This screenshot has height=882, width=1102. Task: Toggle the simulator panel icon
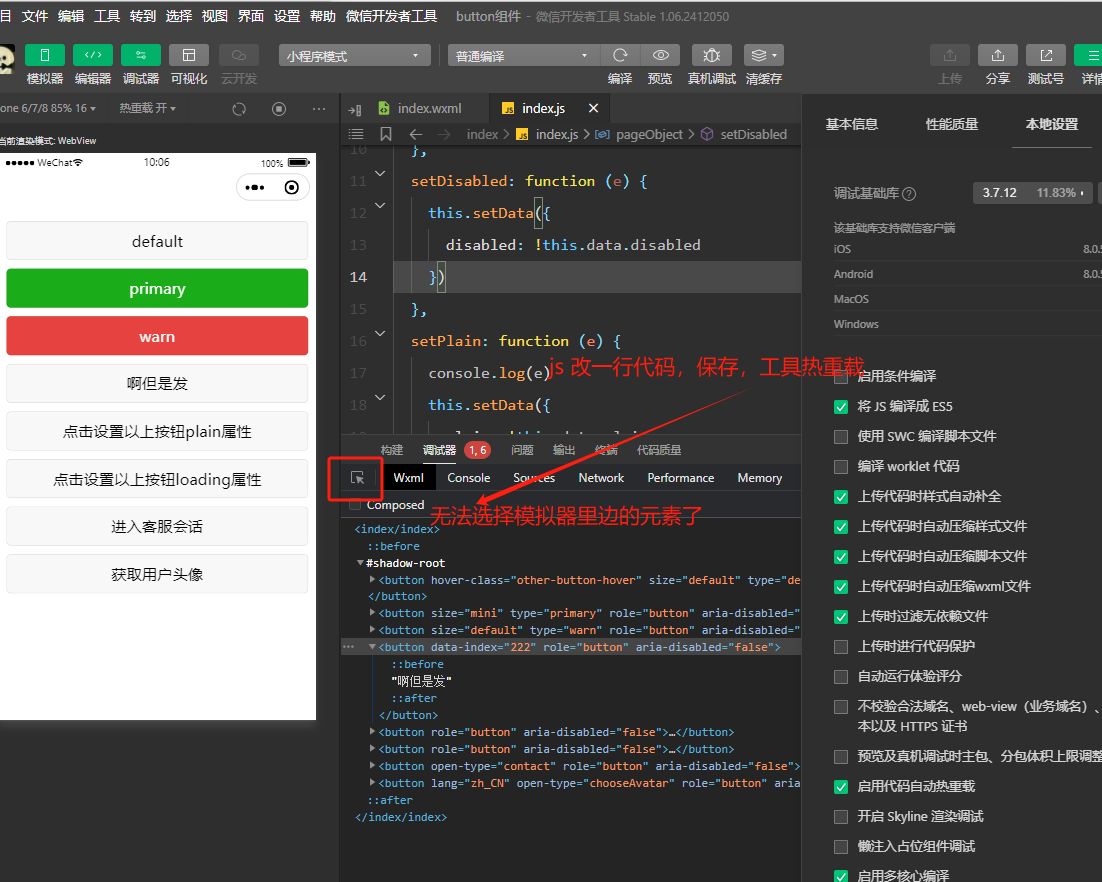coord(45,55)
